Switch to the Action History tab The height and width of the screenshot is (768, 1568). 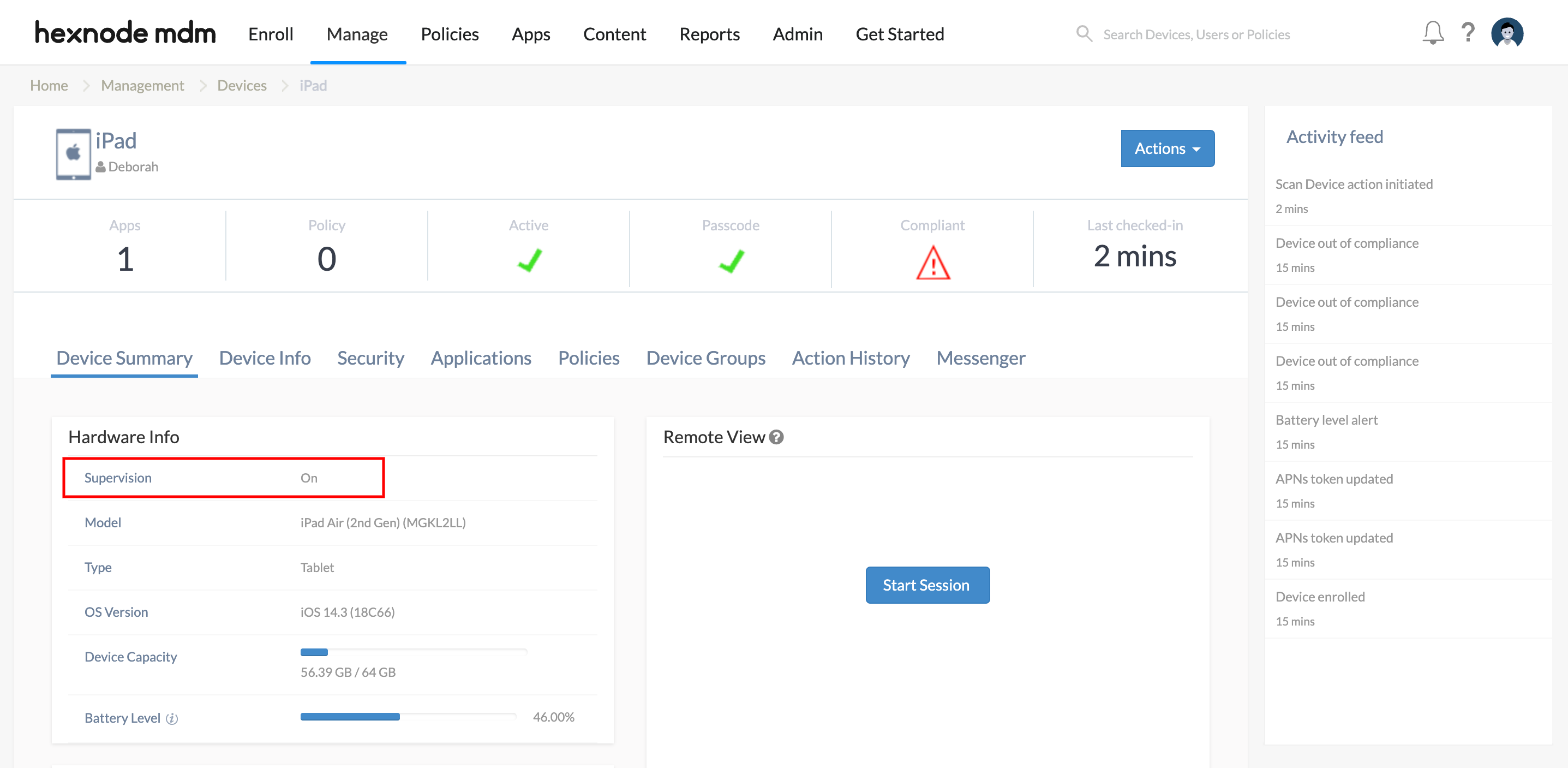coord(851,358)
